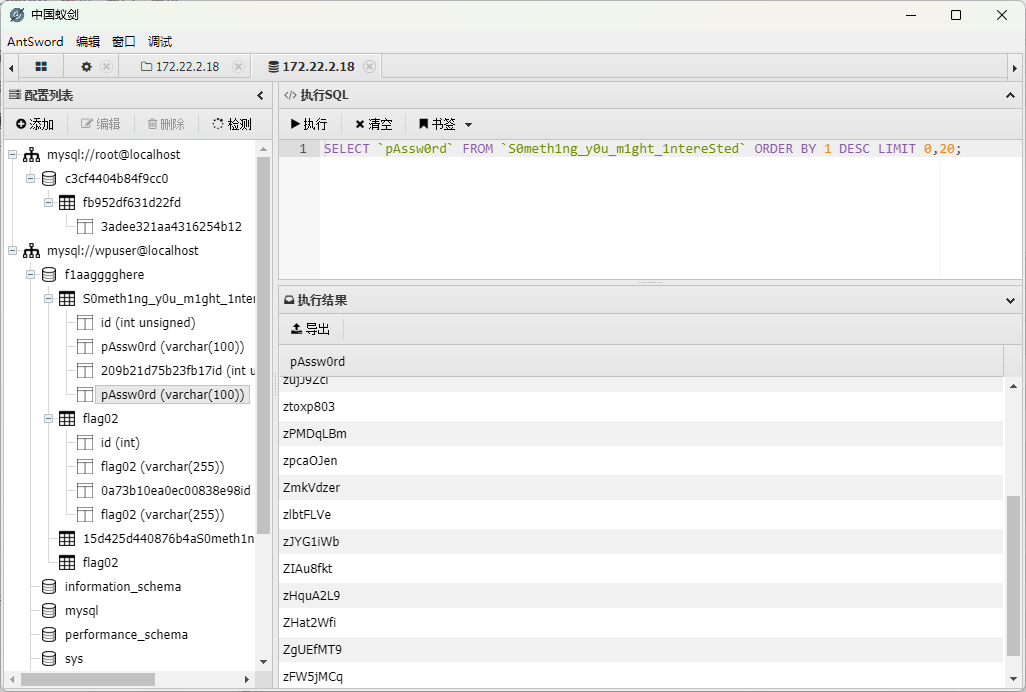The width and height of the screenshot is (1026, 692).
Task: Click inside the SQL query editor line
Action: [x=640, y=149]
